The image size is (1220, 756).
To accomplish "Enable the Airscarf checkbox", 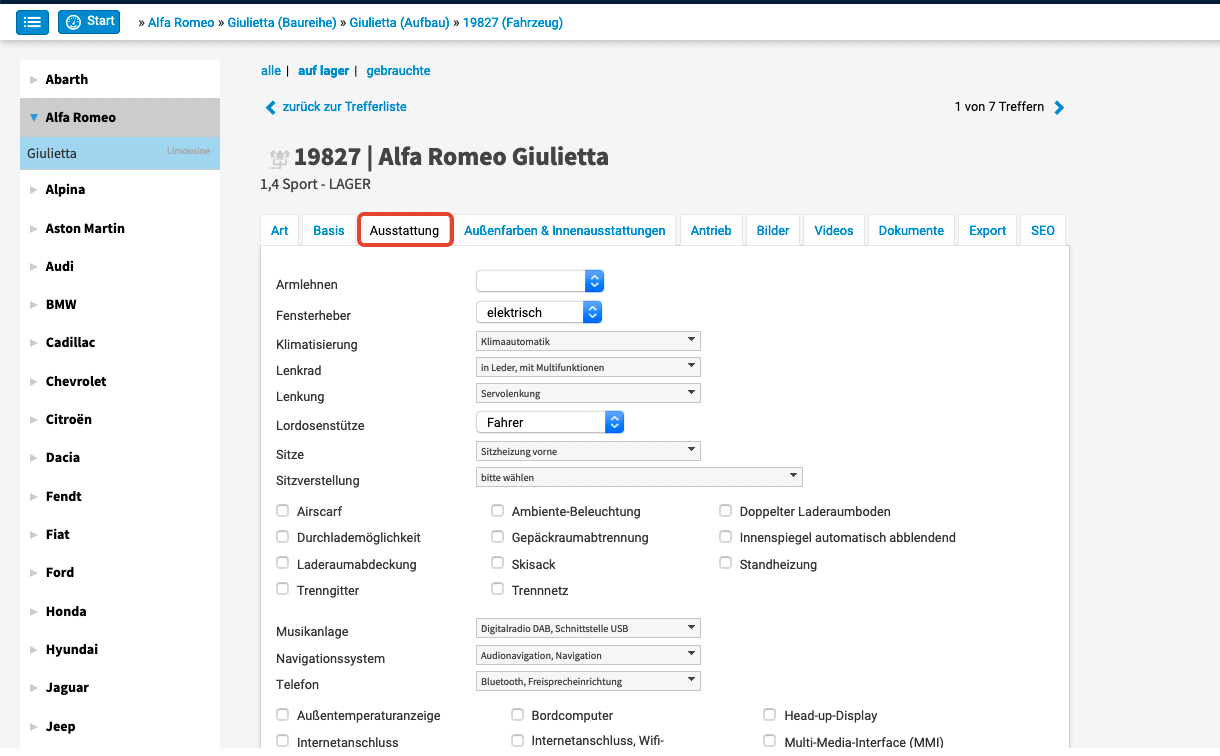I will pyautogui.click(x=283, y=511).
